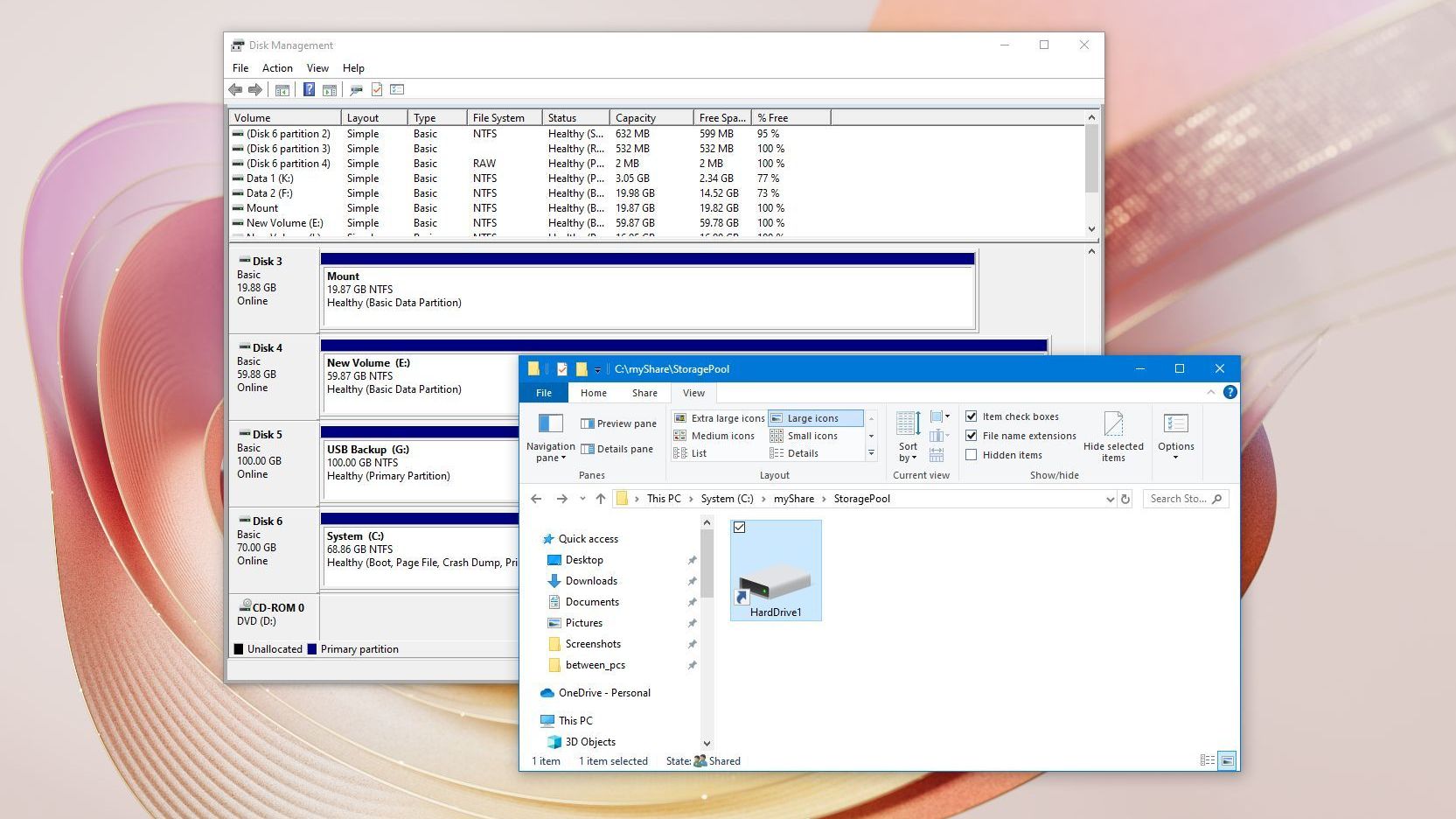Image resolution: width=1456 pixels, height=819 pixels.
Task: Click the Up arrow in File Explorer
Action: click(x=600, y=499)
